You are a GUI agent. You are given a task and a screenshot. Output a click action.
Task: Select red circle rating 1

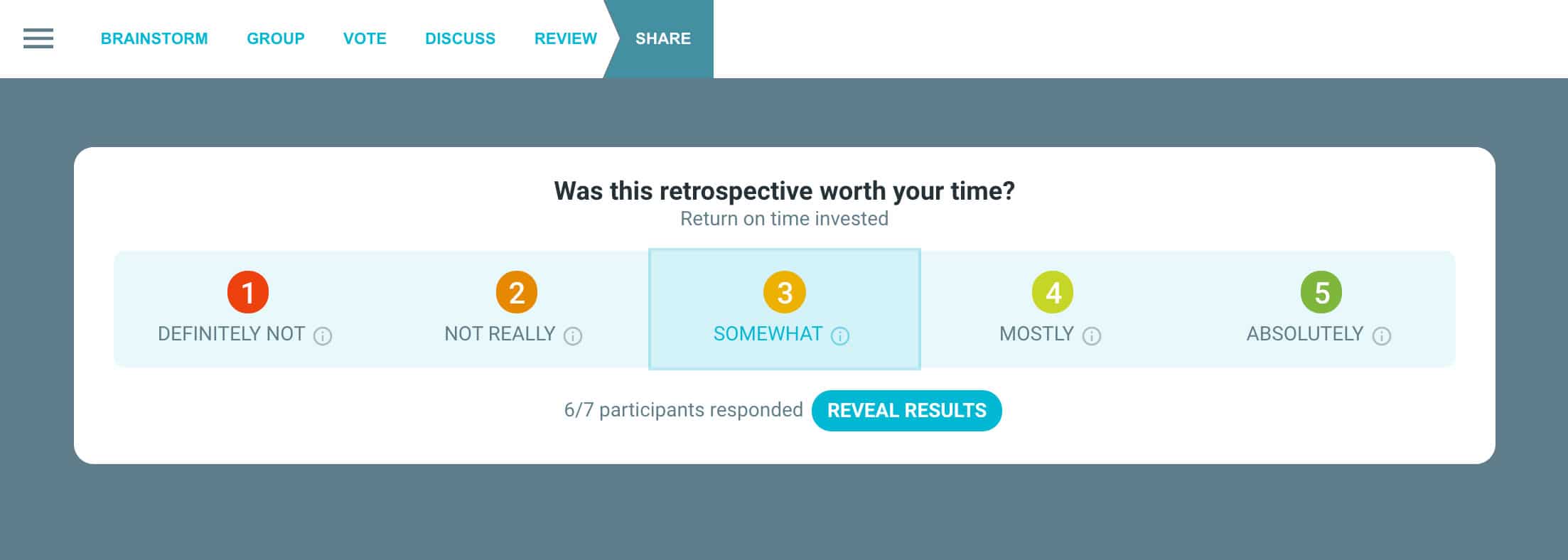(248, 292)
